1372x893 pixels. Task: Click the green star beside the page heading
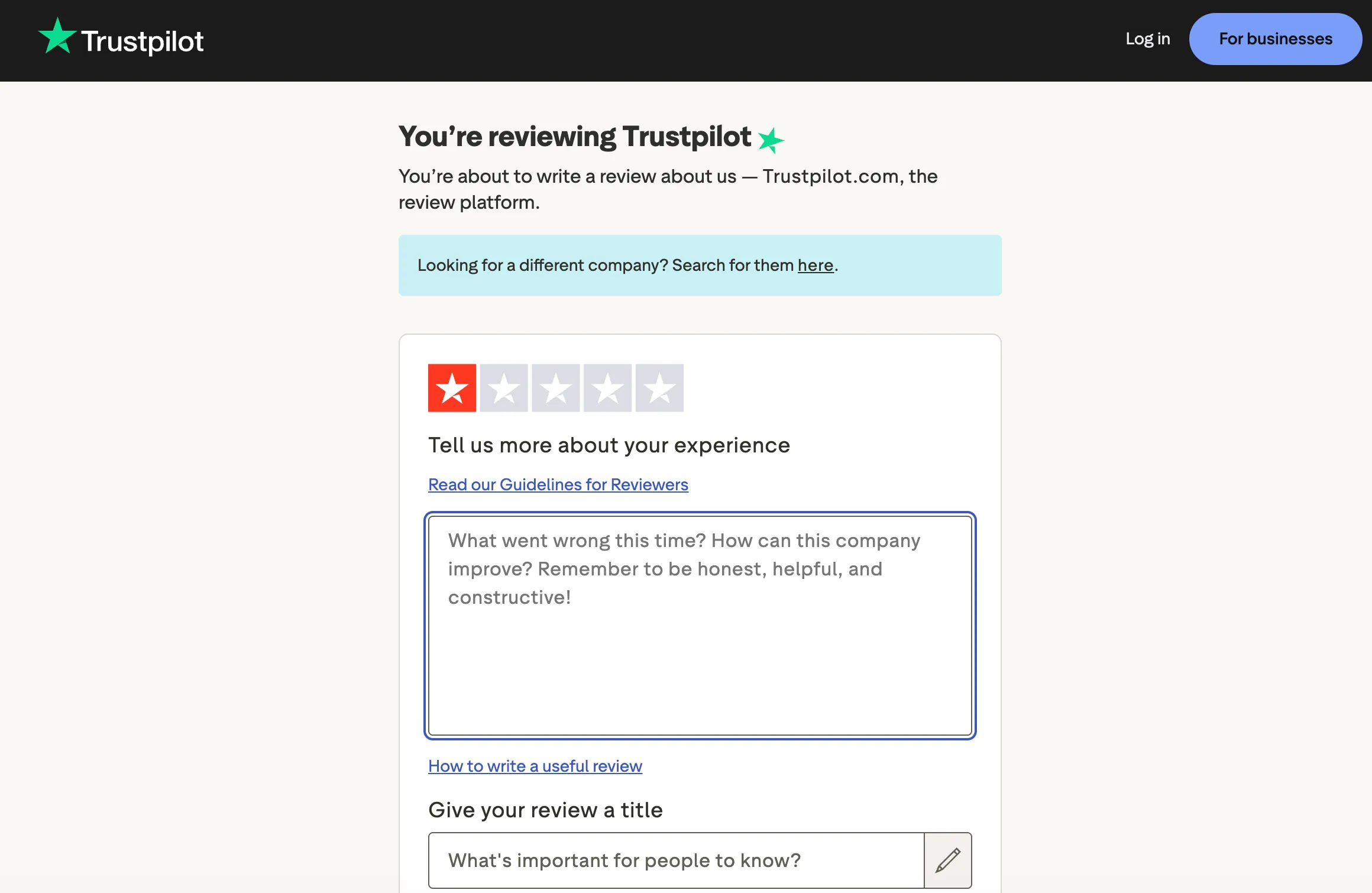771,140
